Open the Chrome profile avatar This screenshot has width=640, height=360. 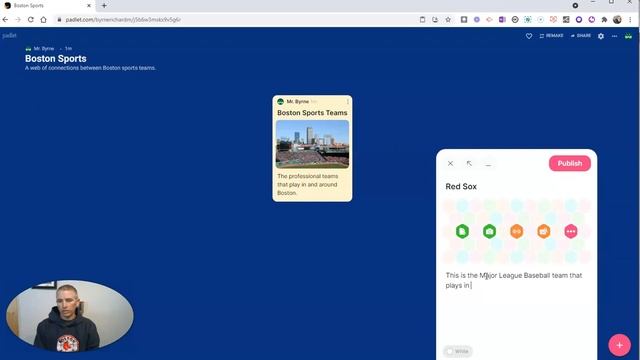(617, 19)
